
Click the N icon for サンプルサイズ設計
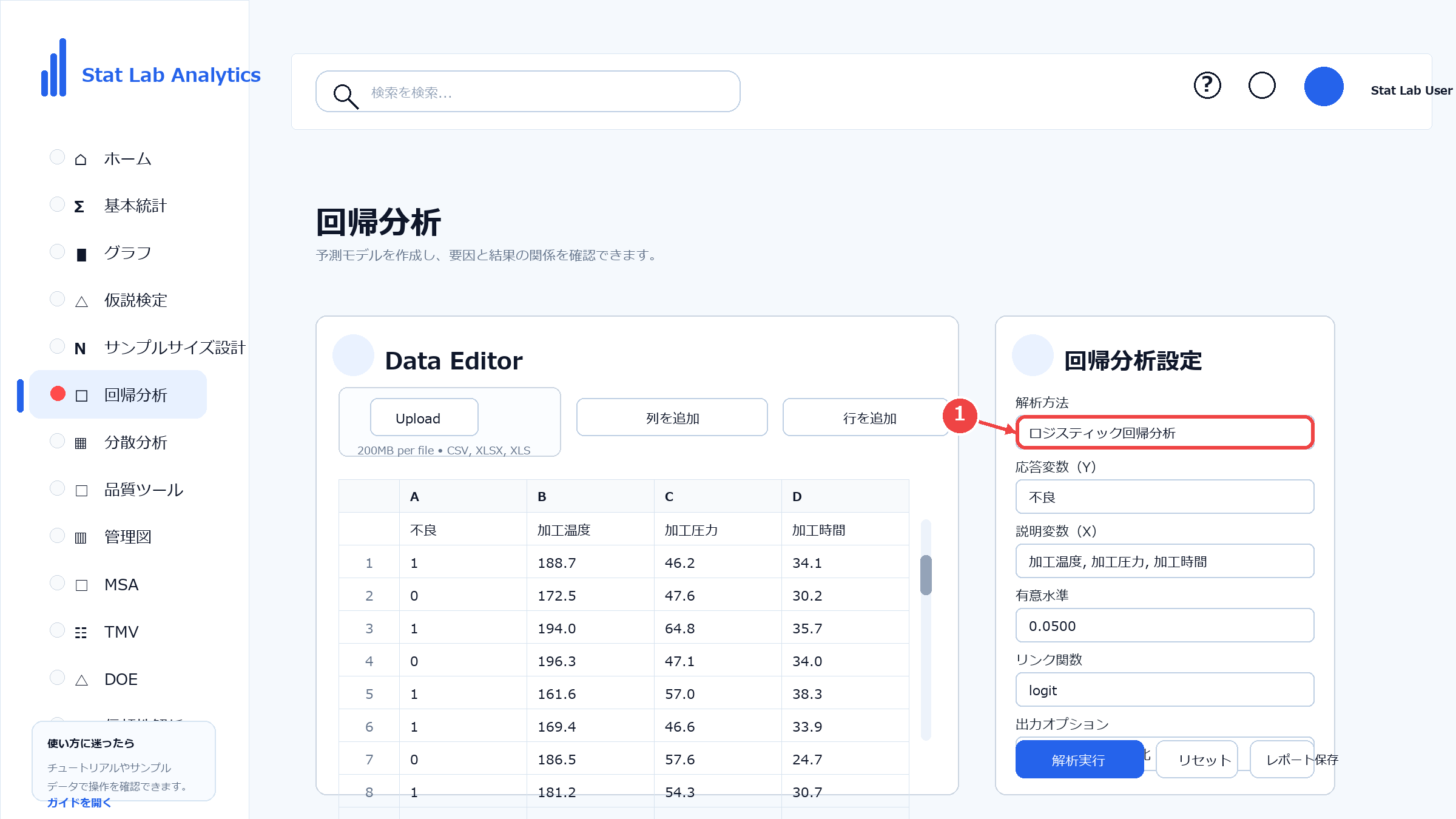(80, 348)
